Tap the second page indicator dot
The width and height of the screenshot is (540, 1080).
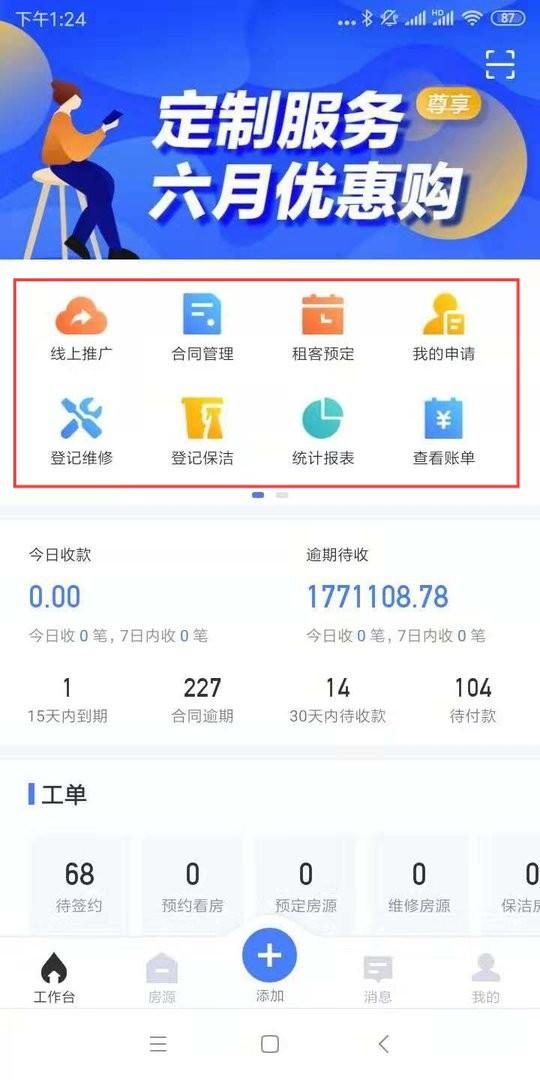point(282,495)
